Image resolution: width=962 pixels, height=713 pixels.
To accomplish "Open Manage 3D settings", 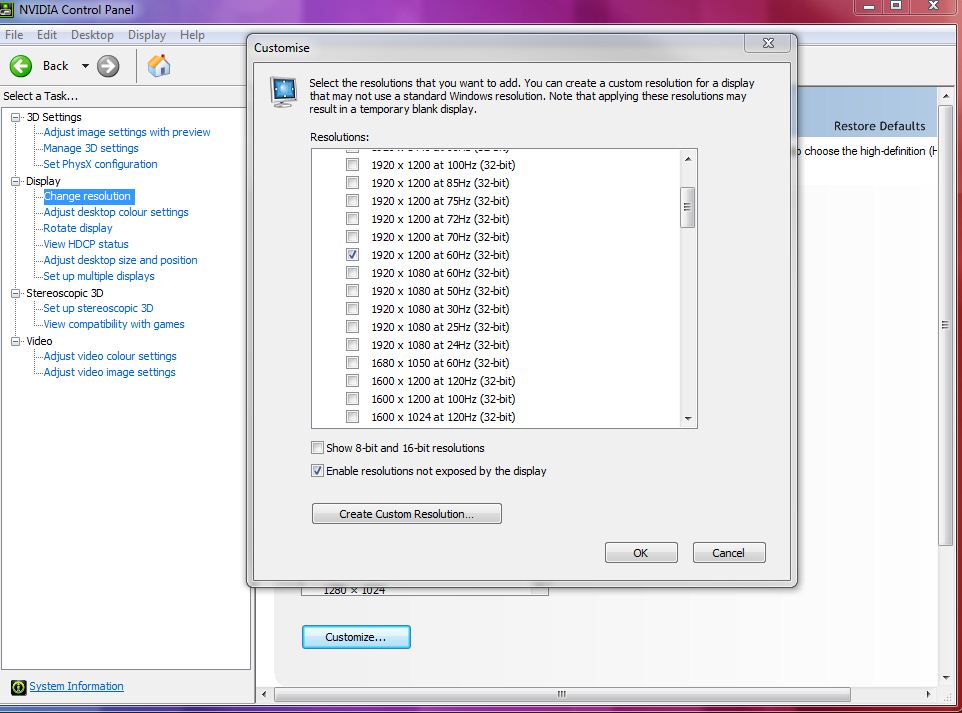I will (x=91, y=148).
